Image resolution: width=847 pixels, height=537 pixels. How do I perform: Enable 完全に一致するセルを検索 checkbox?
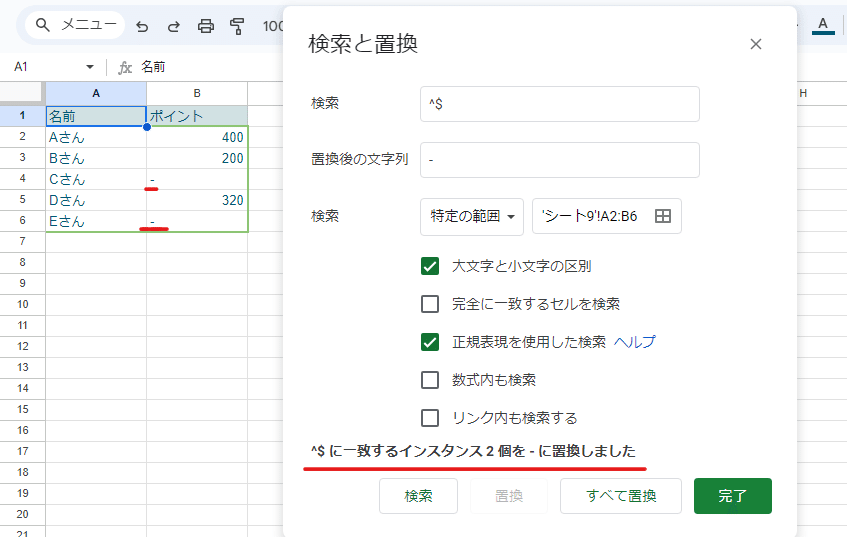pyautogui.click(x=430, y=304)
